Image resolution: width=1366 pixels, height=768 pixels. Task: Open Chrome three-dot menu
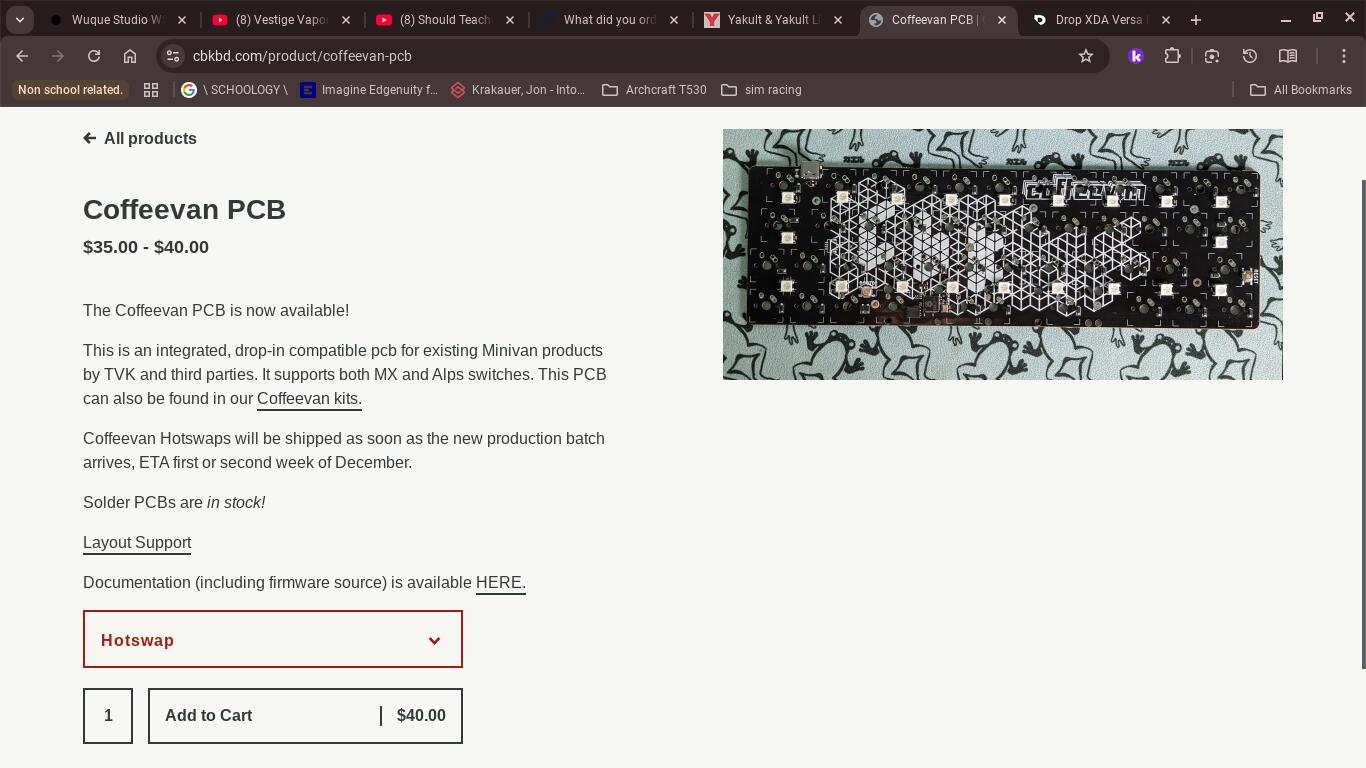coord(1344,56)
